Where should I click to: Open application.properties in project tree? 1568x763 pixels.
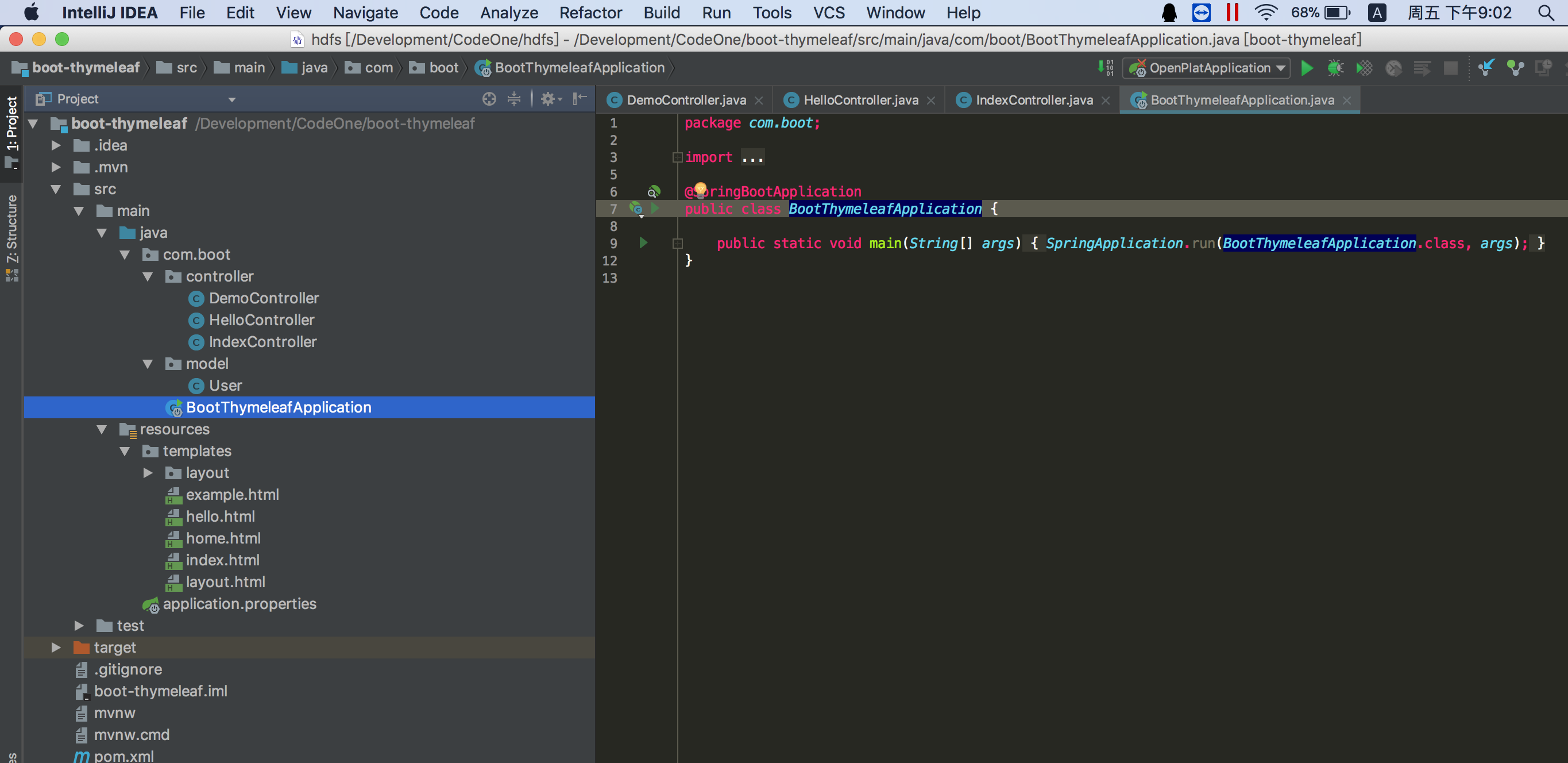point(239,603)
